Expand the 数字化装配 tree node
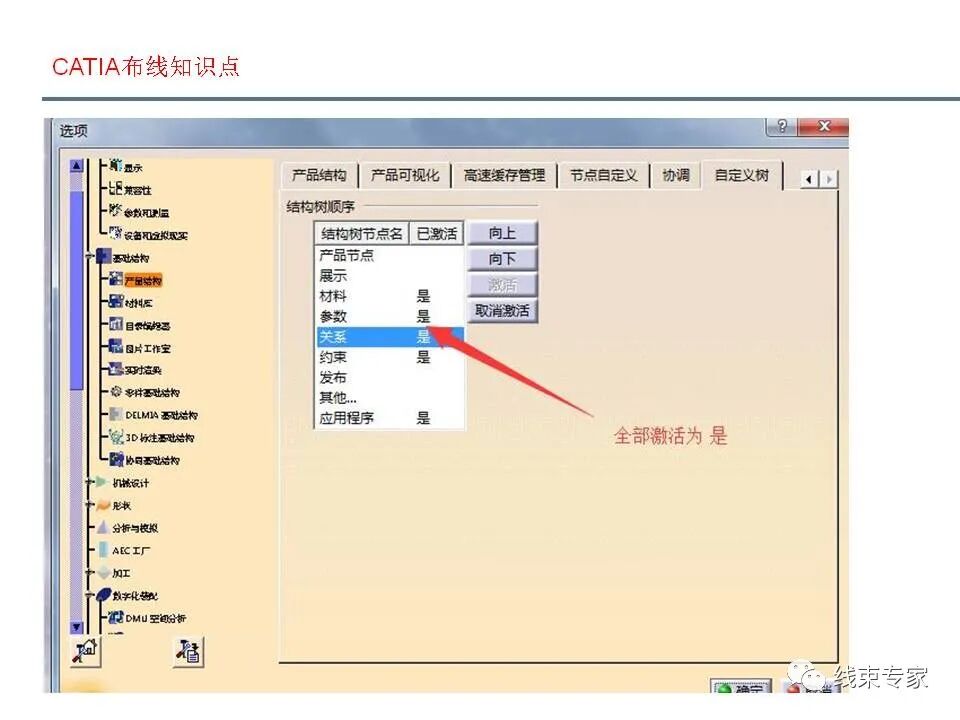 88,595
